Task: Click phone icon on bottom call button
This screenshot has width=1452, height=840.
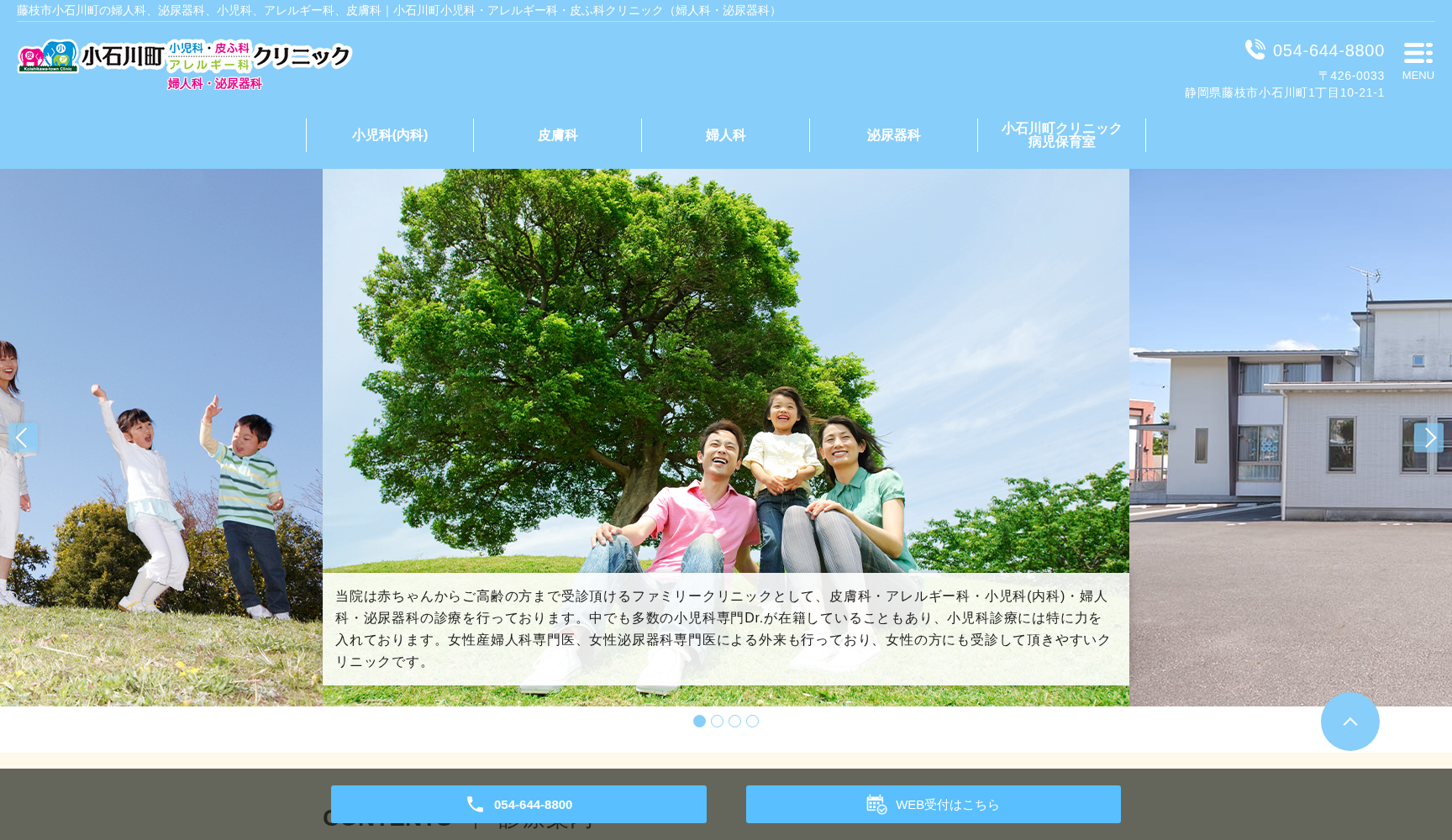Action: click(475, 805)
